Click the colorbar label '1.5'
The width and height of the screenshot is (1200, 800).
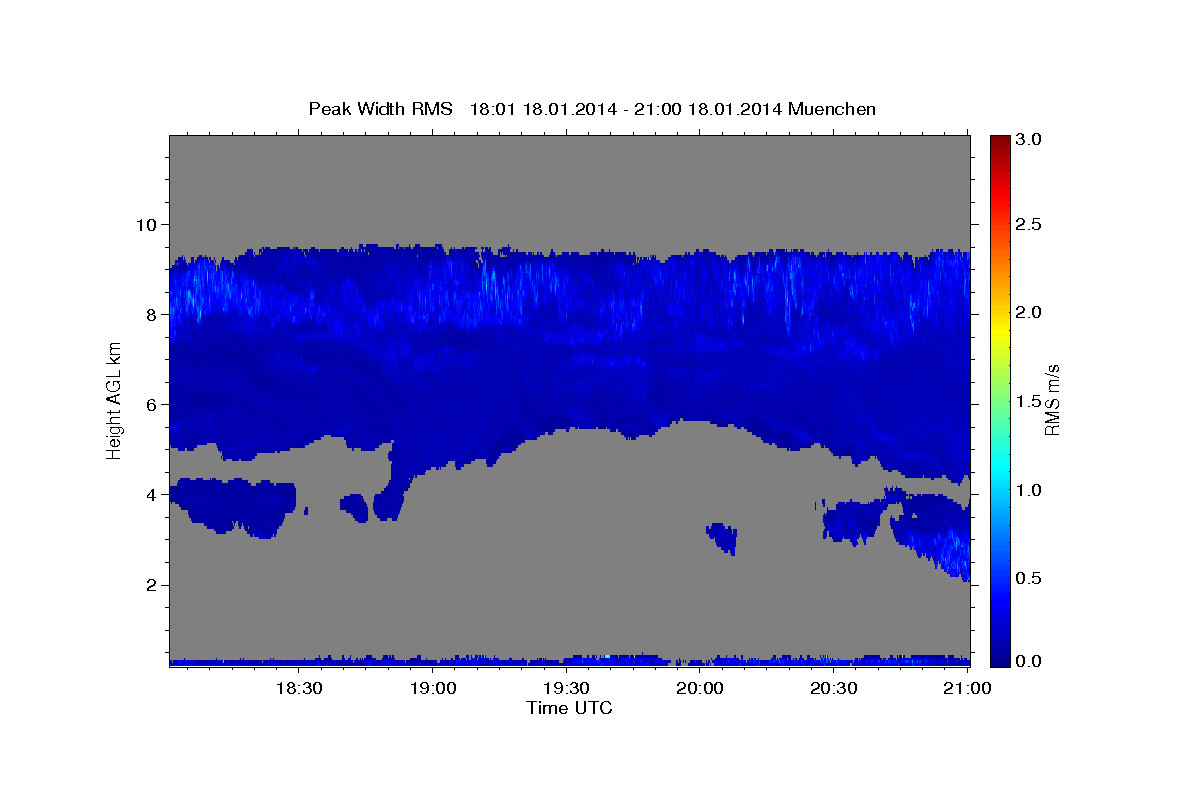point(1029,401)
